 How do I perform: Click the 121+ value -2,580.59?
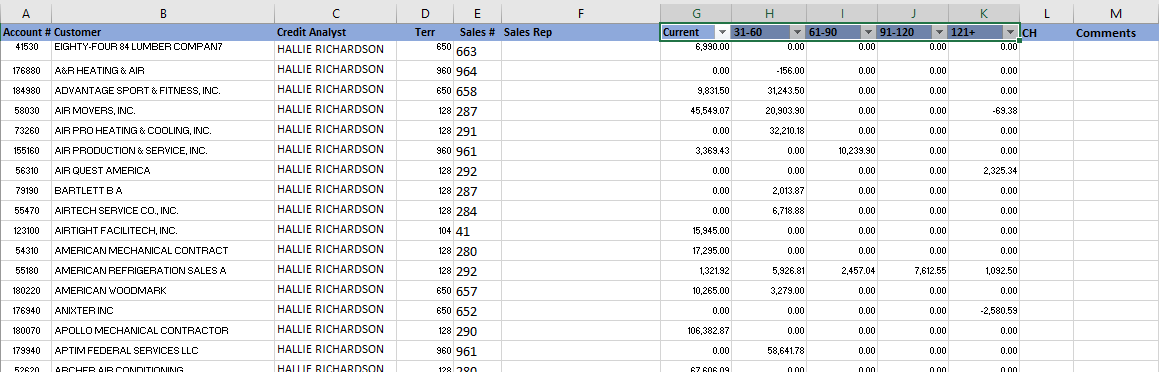[x=984, y=311]
